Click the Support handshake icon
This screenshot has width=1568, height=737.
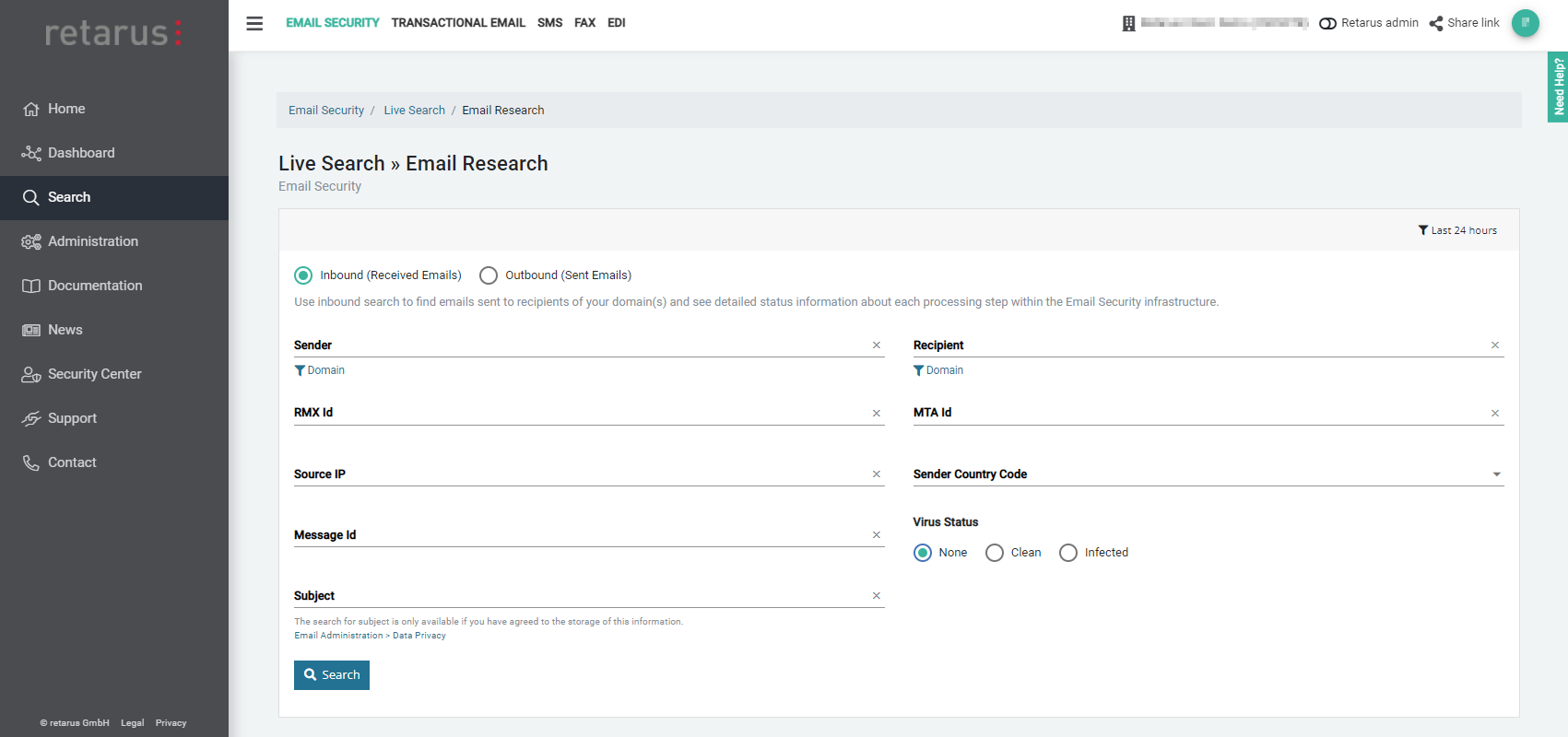point(31,418)
